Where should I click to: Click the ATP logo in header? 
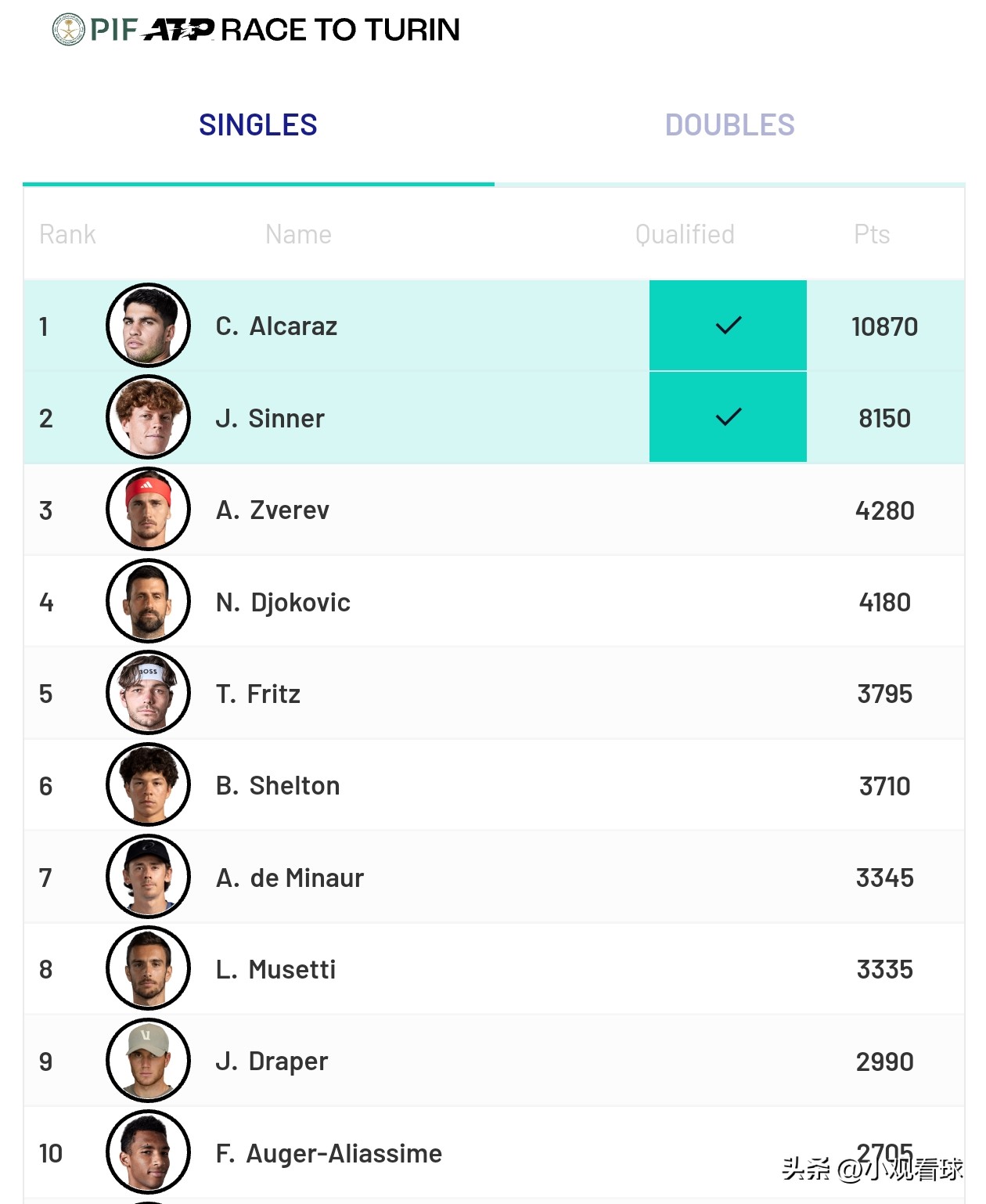point(179,30)
